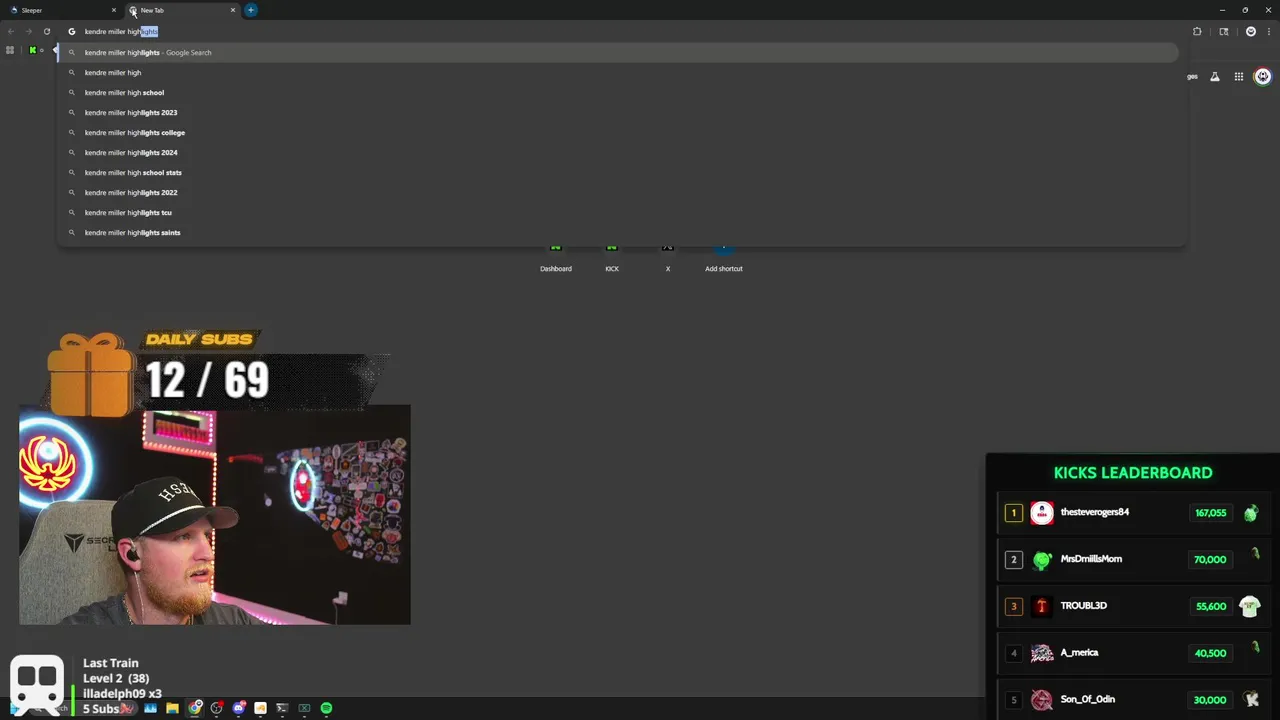The height and width of the screenshot is (720, 1280).
Task: Open Google Chrome from taskbar
Action: 195,708
